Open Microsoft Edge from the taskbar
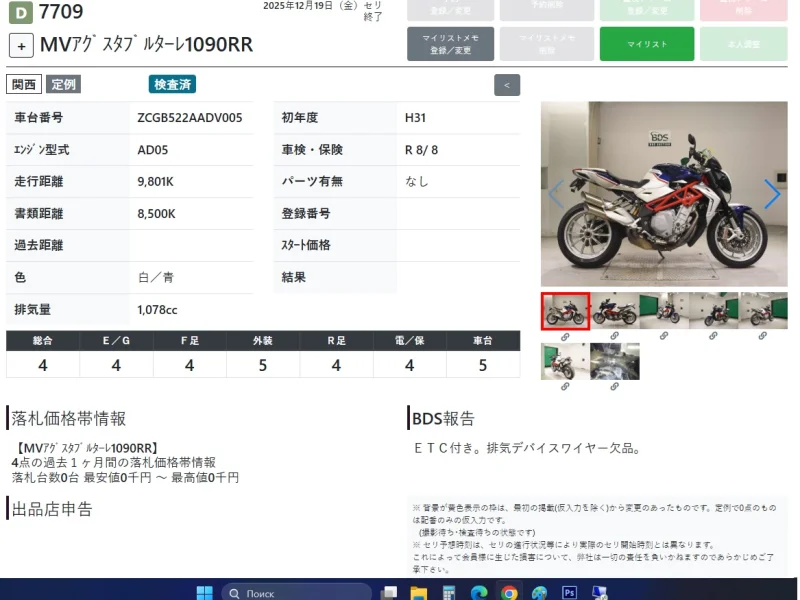The image size is (800, 600). pyautogui.click(x=479, y=593)
